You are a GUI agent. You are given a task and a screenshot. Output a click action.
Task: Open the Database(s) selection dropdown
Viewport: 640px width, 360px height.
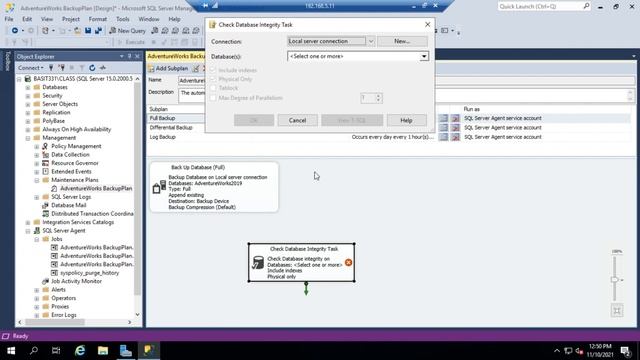coord(424,56)
